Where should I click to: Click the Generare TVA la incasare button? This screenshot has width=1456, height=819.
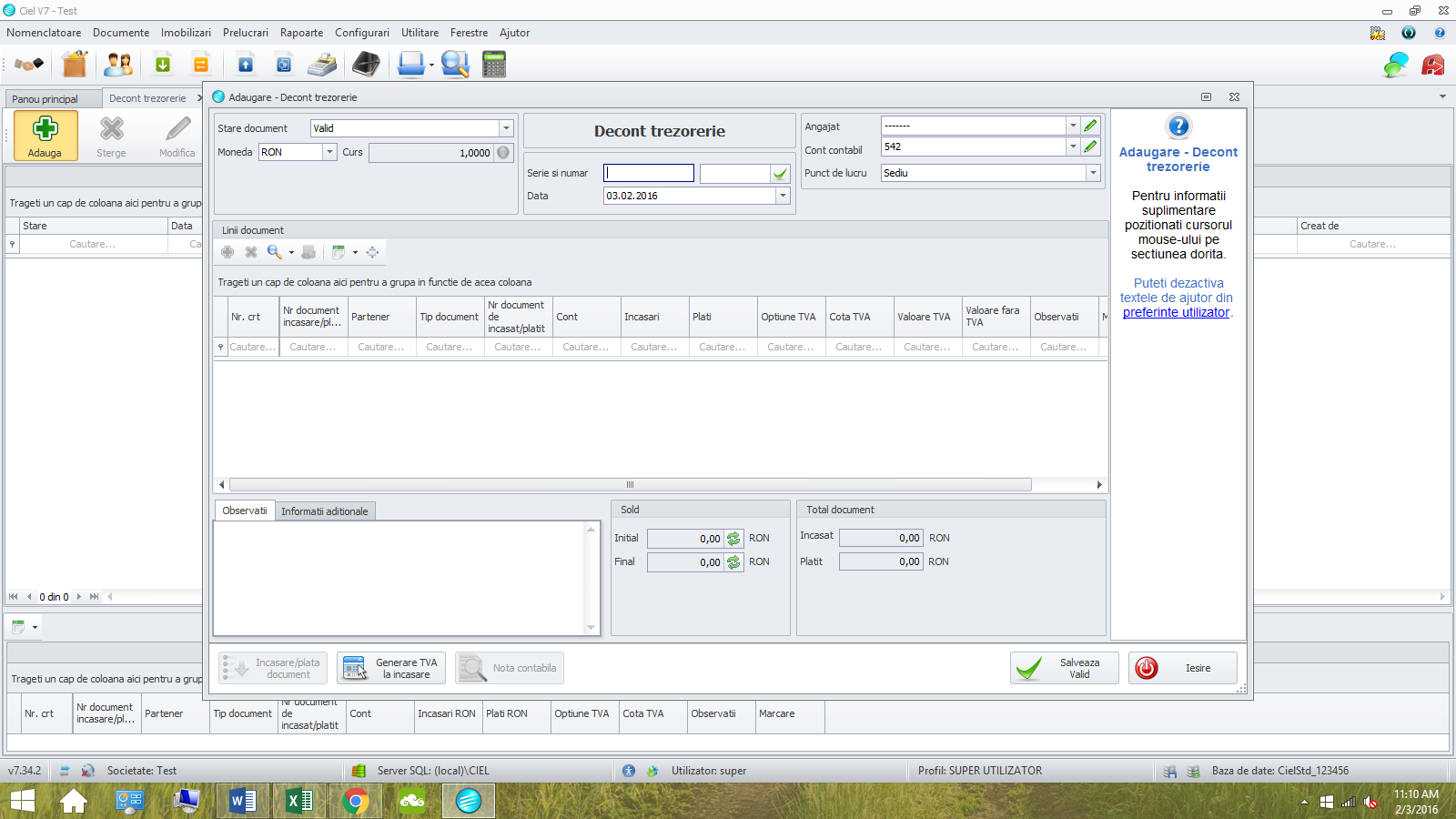391,669
